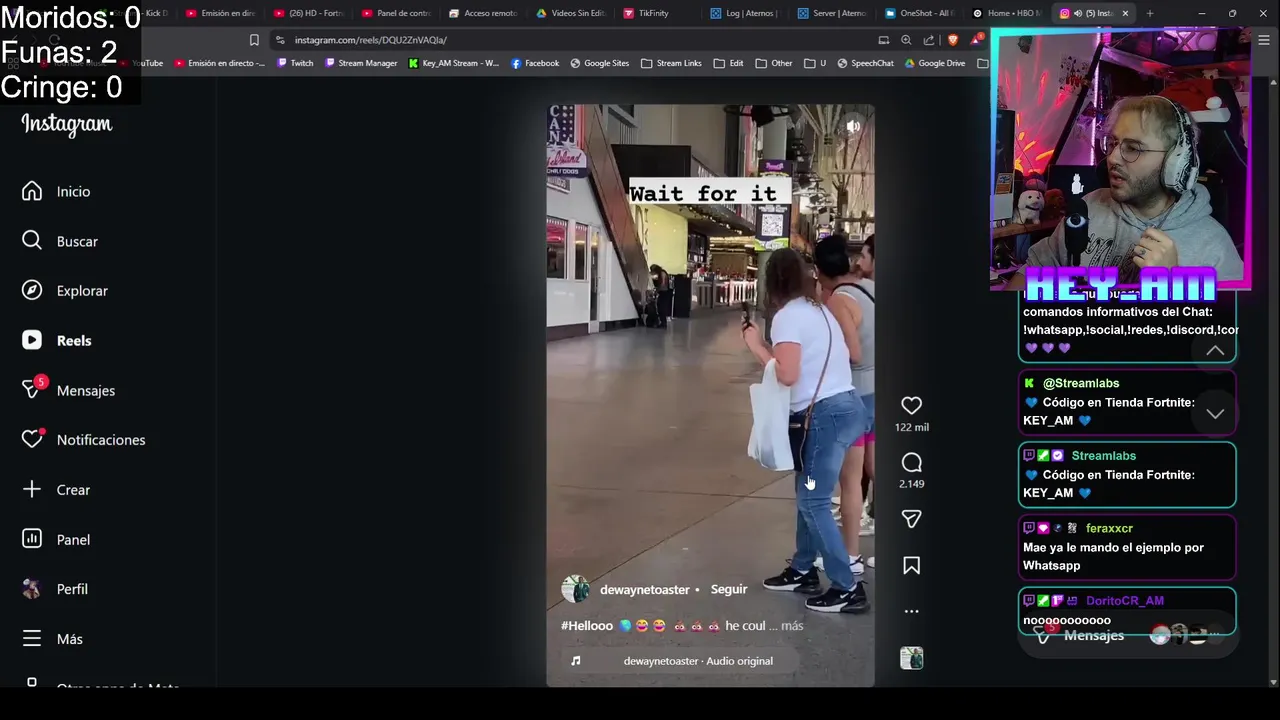Screen dimensions: 1280x720
Task: Follow dewaynetoaster with the Seguir button
Action: (729, 590)
